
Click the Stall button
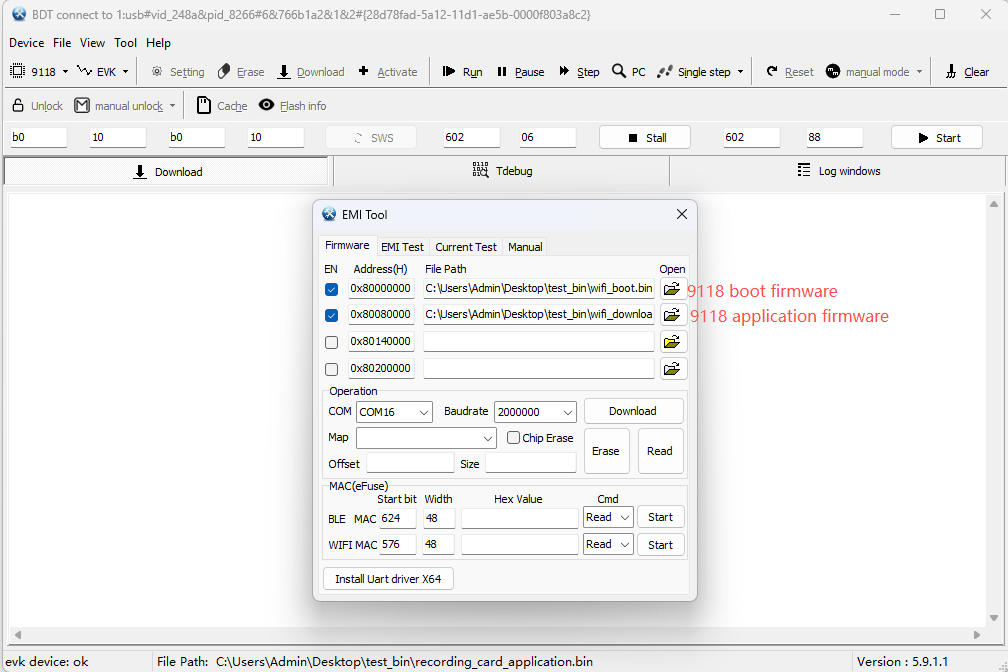[x=645, y=138]
